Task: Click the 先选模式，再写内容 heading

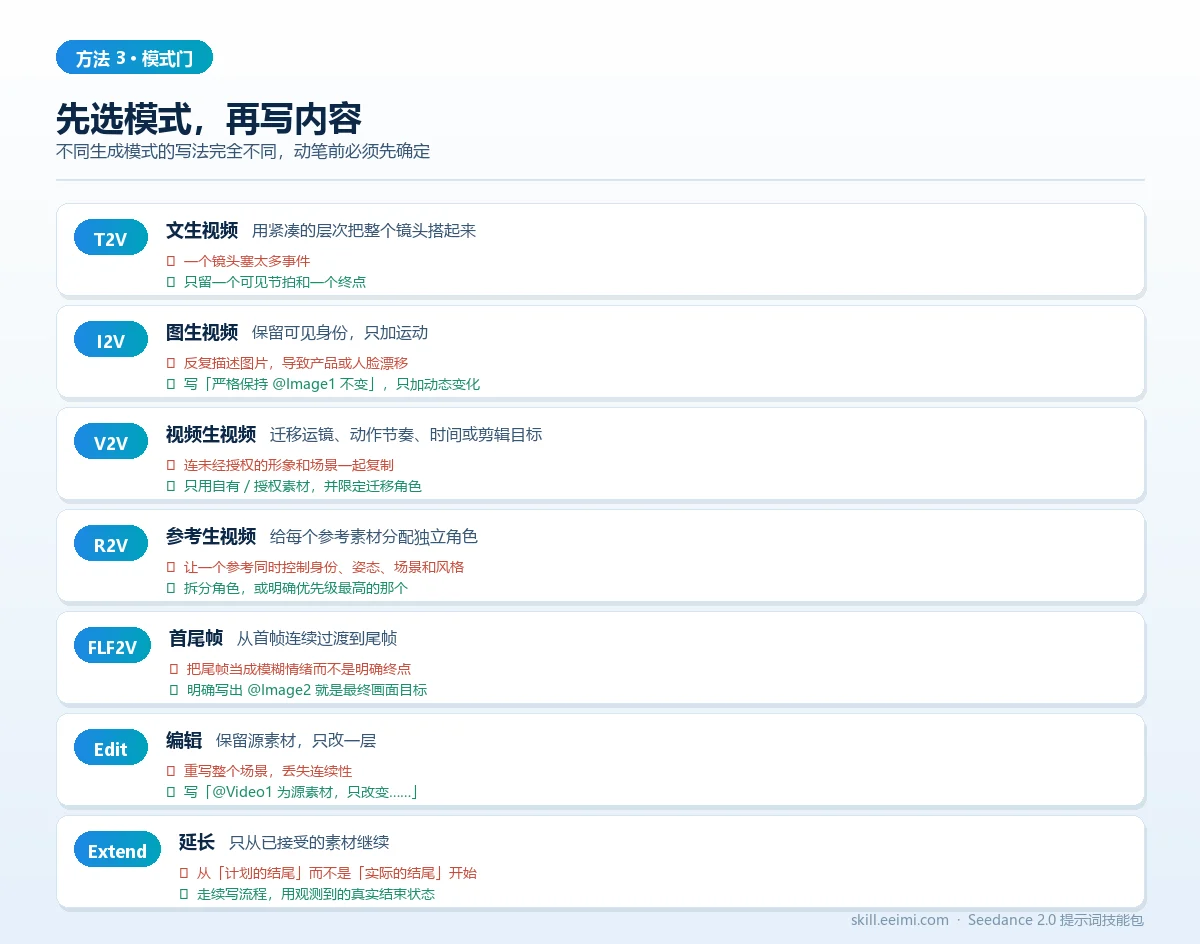Action: [x=208, y=118]
